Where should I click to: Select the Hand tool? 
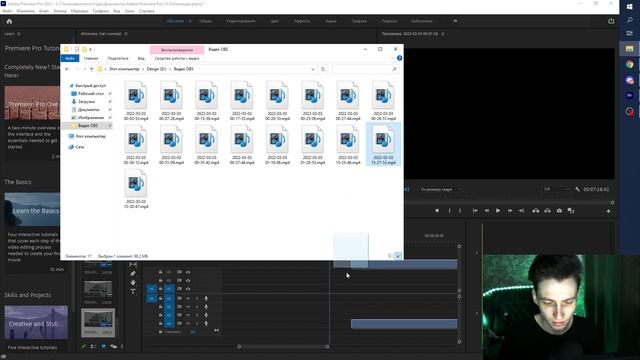(133, 282)
